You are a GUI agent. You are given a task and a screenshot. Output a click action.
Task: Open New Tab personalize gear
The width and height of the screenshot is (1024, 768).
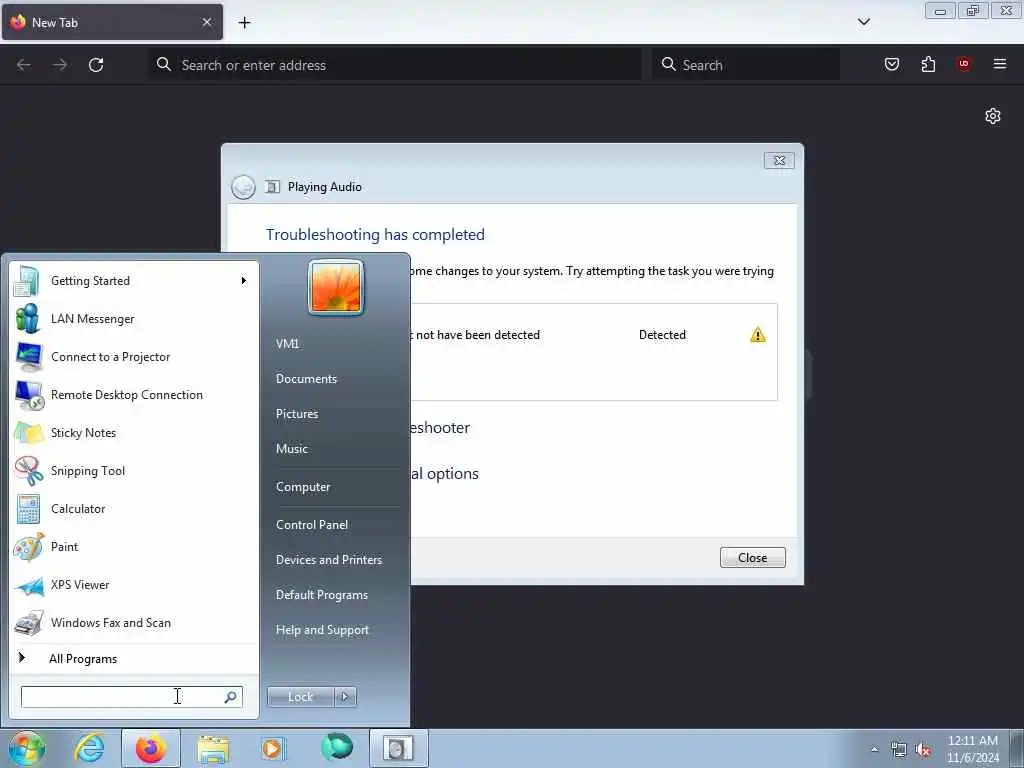click(x=993, y=116)
